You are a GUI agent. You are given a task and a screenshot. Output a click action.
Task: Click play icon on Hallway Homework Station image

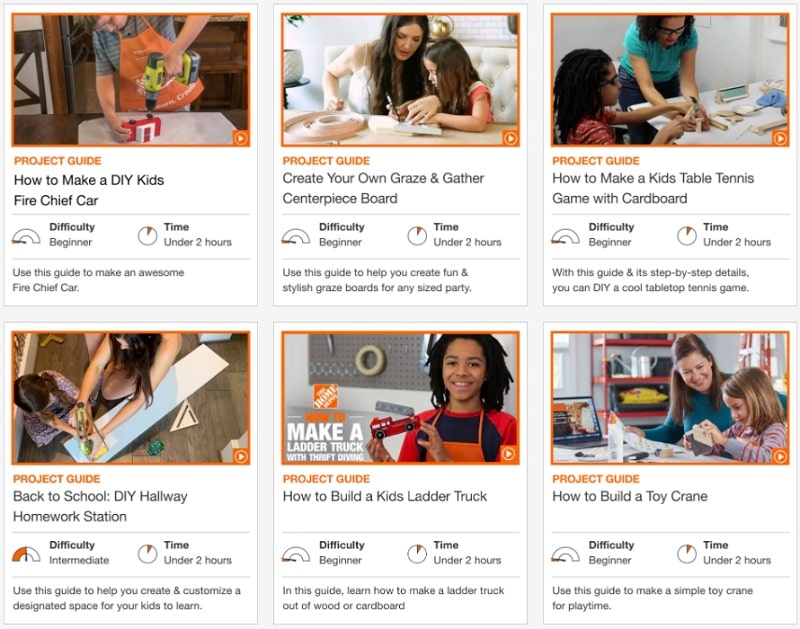click(241, 456)
